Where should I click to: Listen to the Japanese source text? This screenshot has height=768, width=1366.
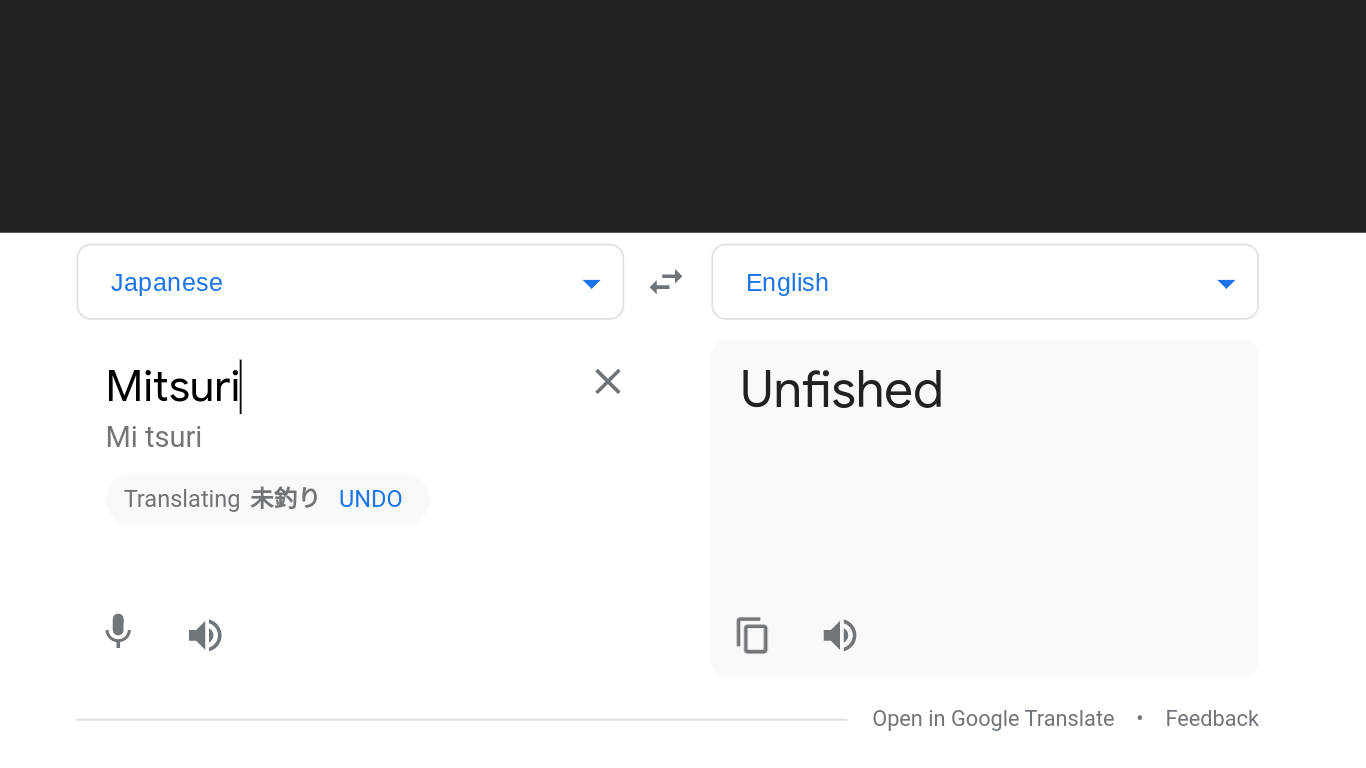click(x=205, y=636)
